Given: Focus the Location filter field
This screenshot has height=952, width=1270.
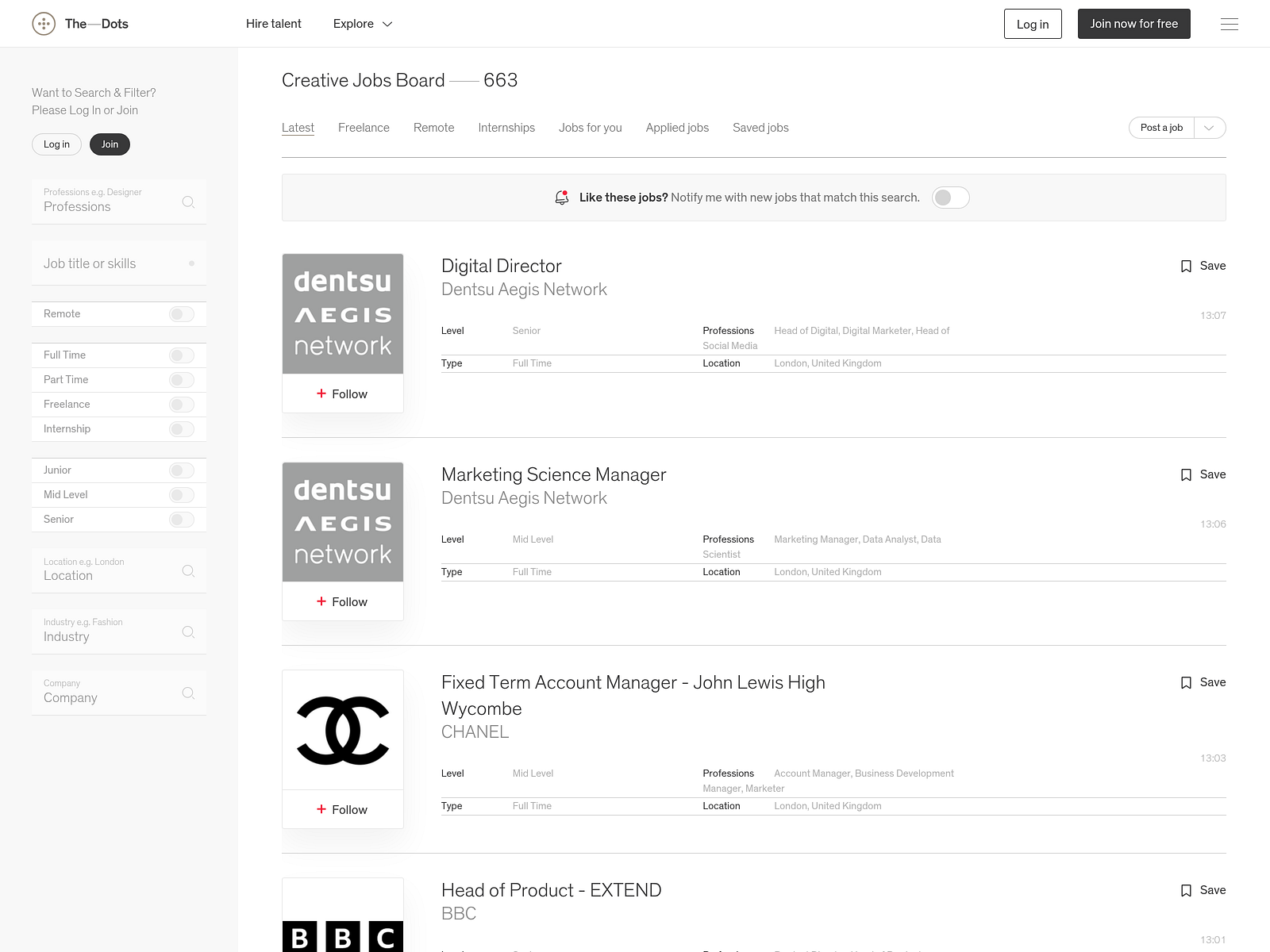Looking at the screenshot, I should click(119, 570).
